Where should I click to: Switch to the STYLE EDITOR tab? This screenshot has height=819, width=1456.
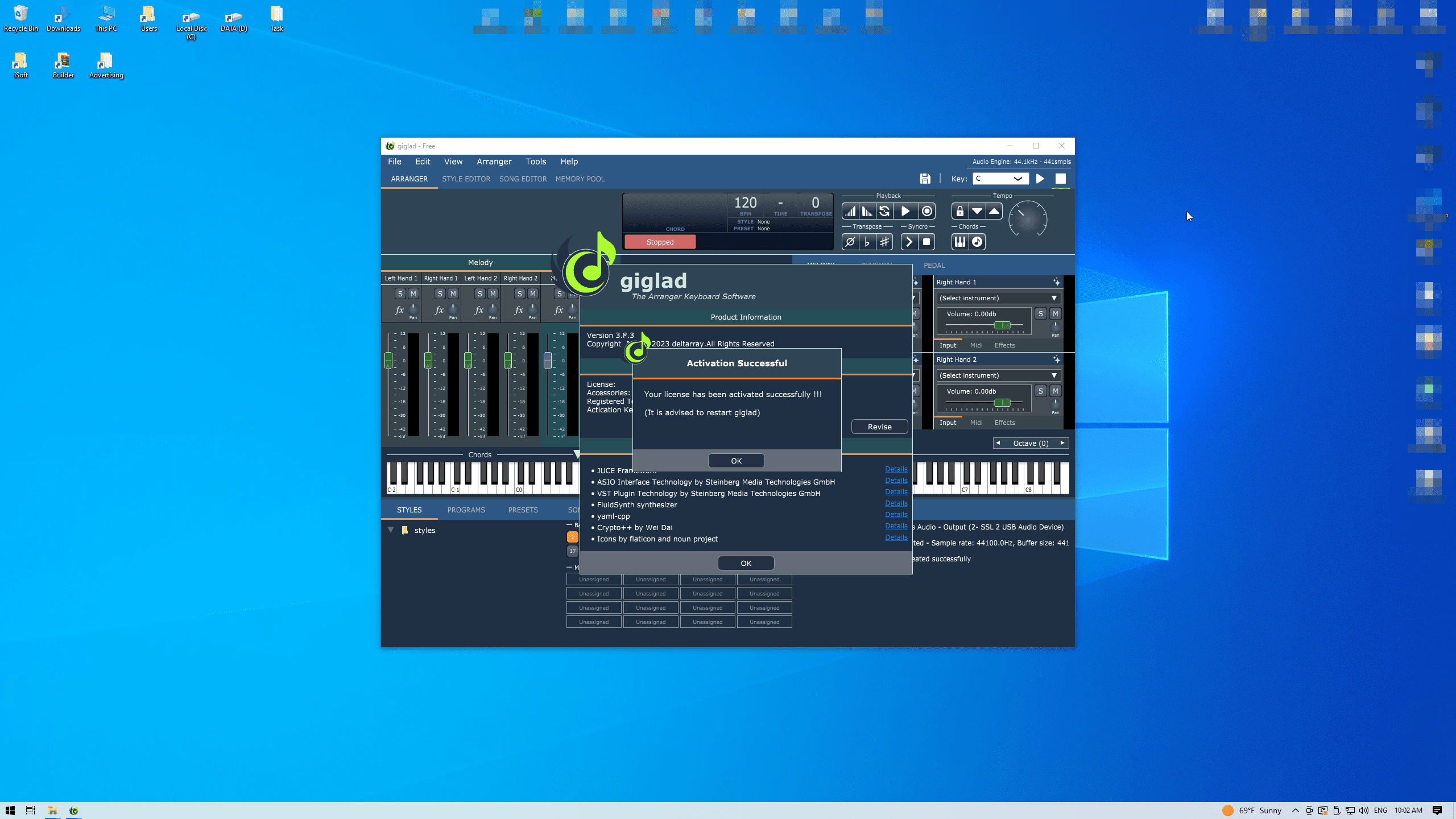[466, 179]
